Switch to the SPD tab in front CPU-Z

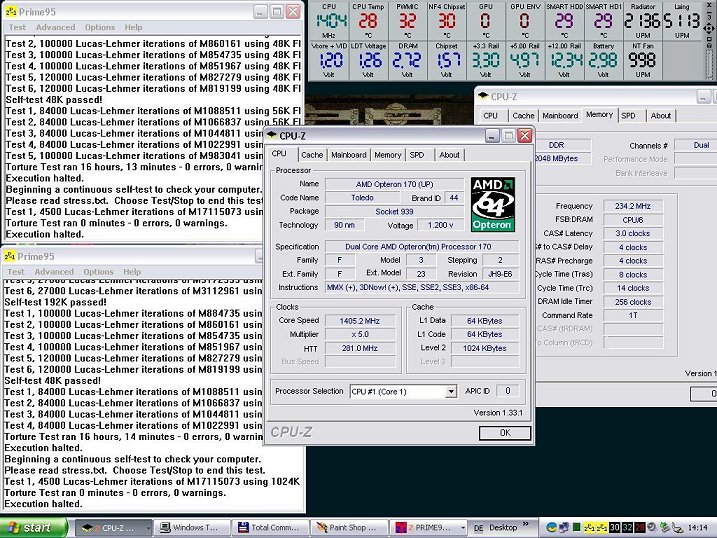417,155
